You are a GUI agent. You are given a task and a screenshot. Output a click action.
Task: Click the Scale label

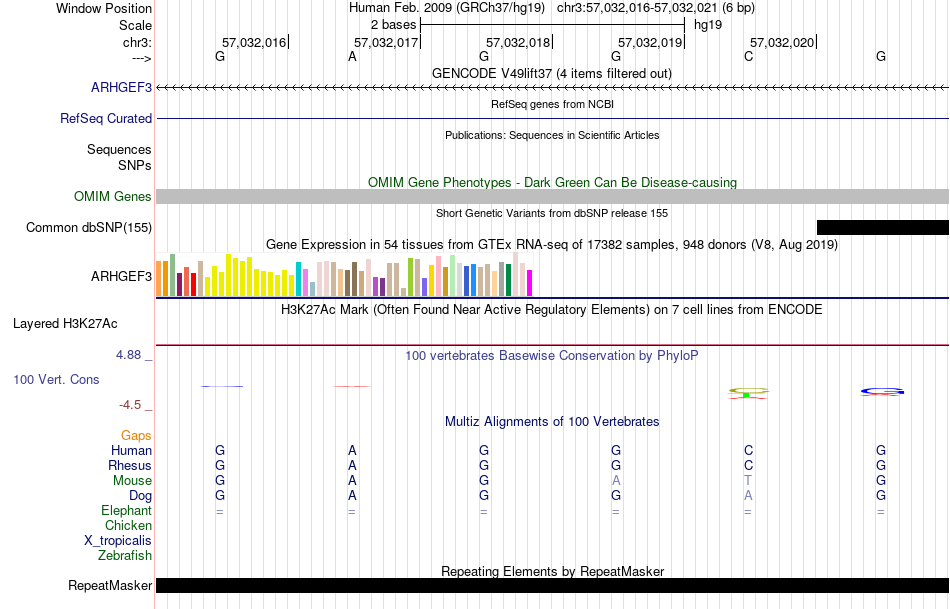tap(135, 25)
